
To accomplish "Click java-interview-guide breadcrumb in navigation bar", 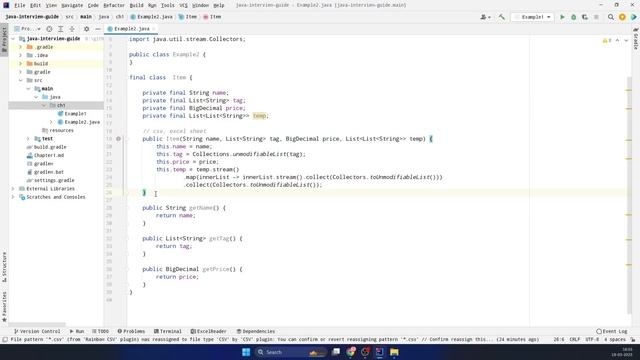I will pyautogui.click(x=32, y=17).
